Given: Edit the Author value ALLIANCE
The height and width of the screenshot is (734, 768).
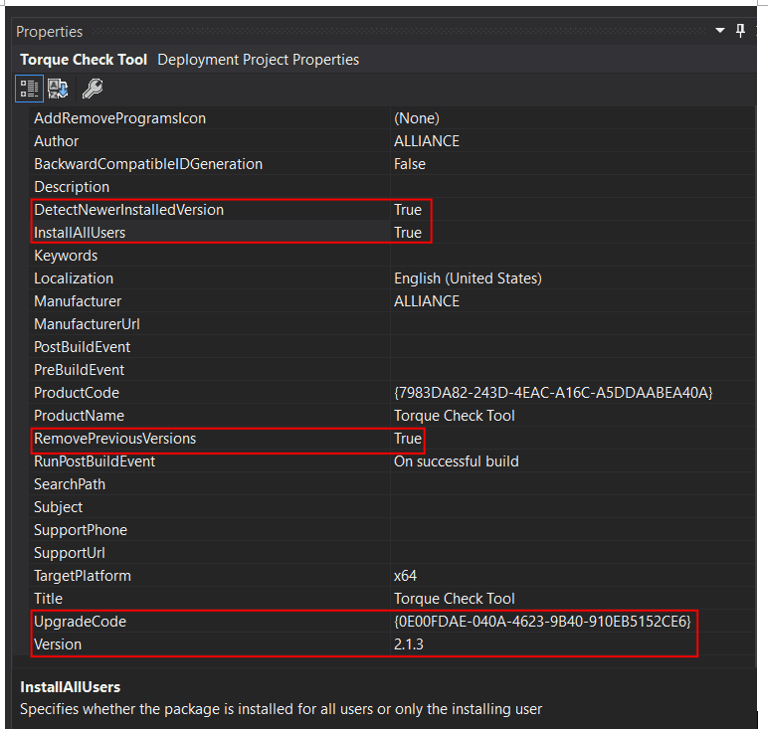Looking at the screenshot, I should tap(427, 141).
